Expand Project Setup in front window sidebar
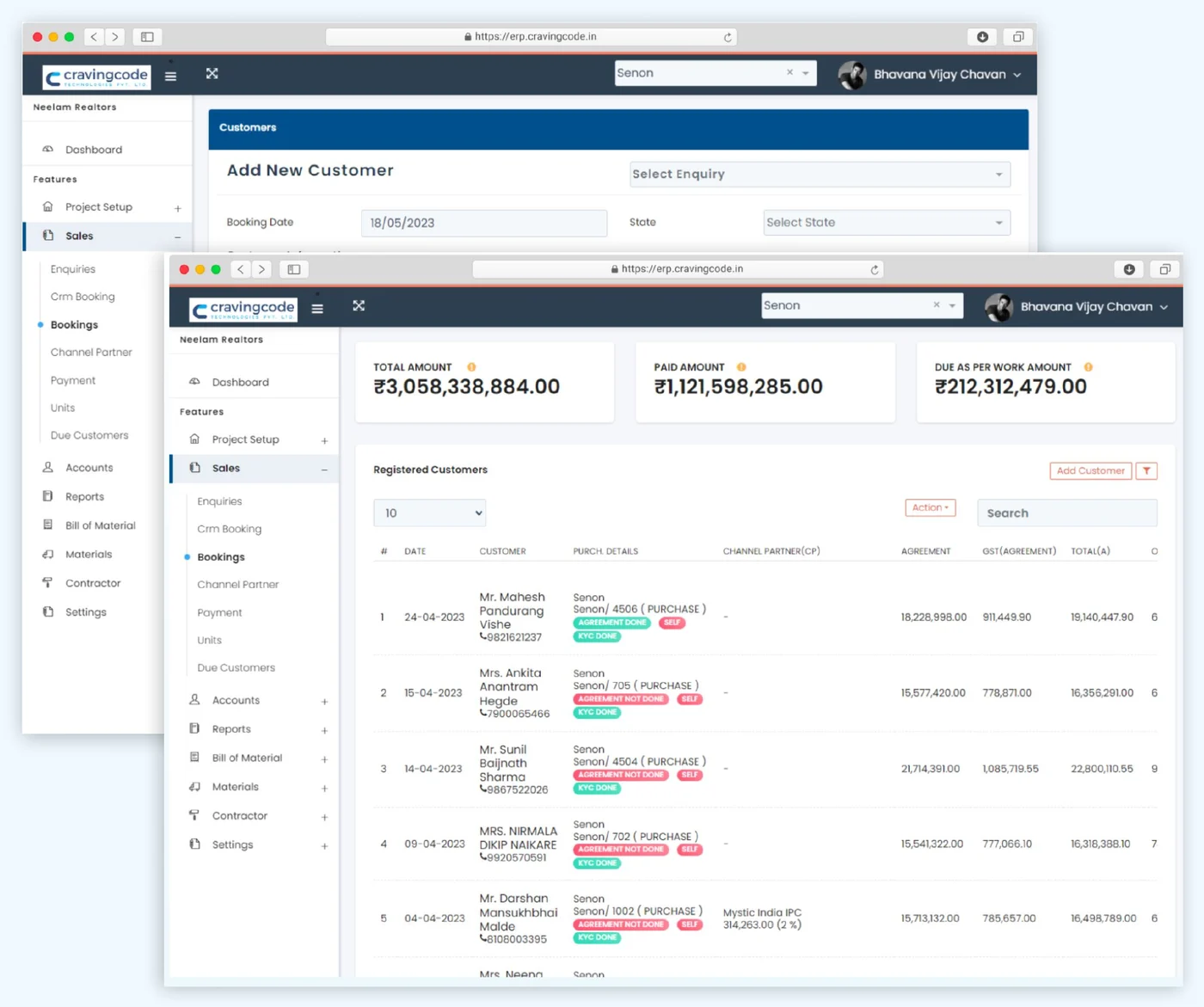The width and height of the screenshot is (1204, 1007). [324, 440]
